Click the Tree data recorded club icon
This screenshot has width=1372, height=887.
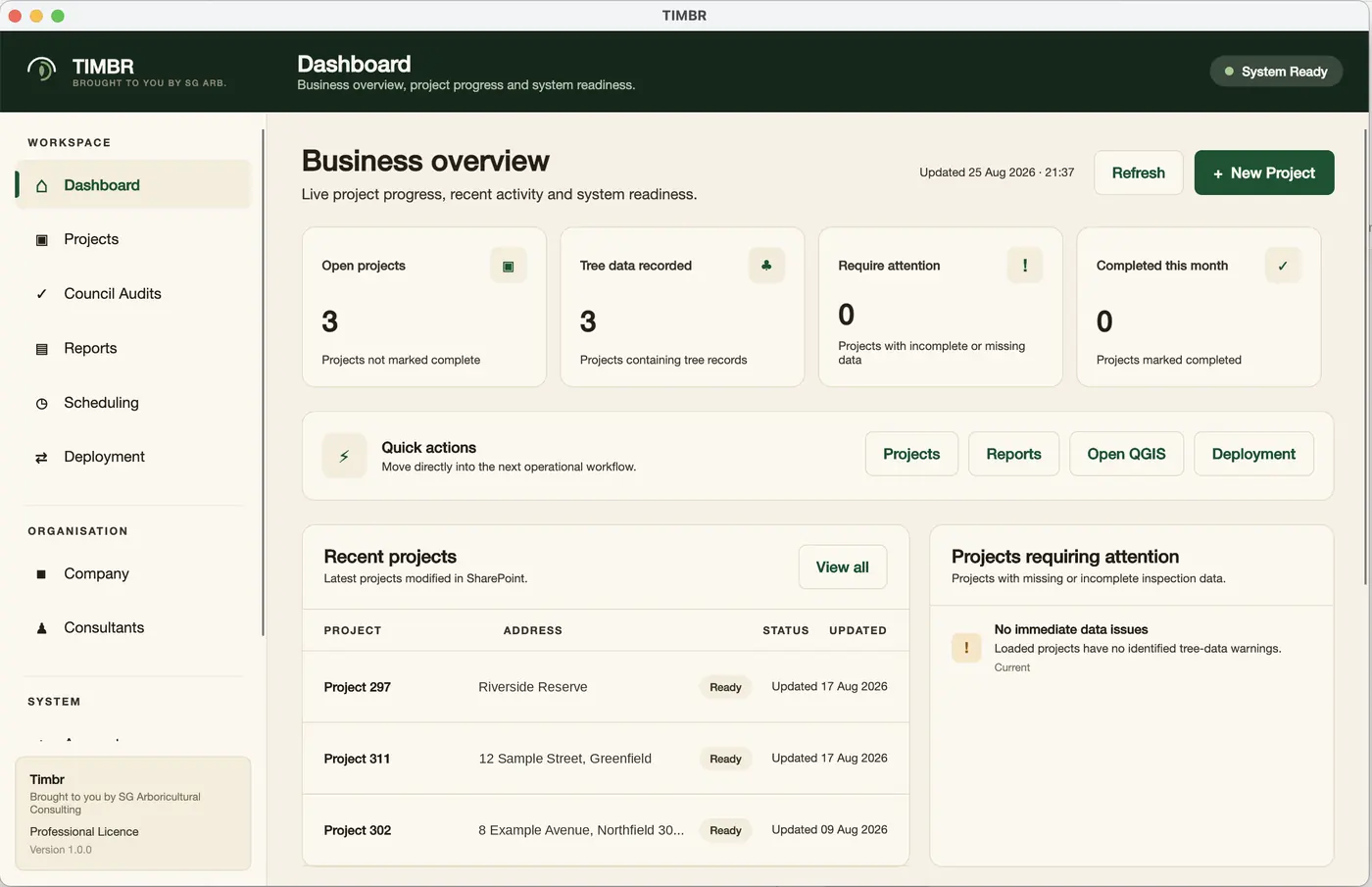click(766, 266)
